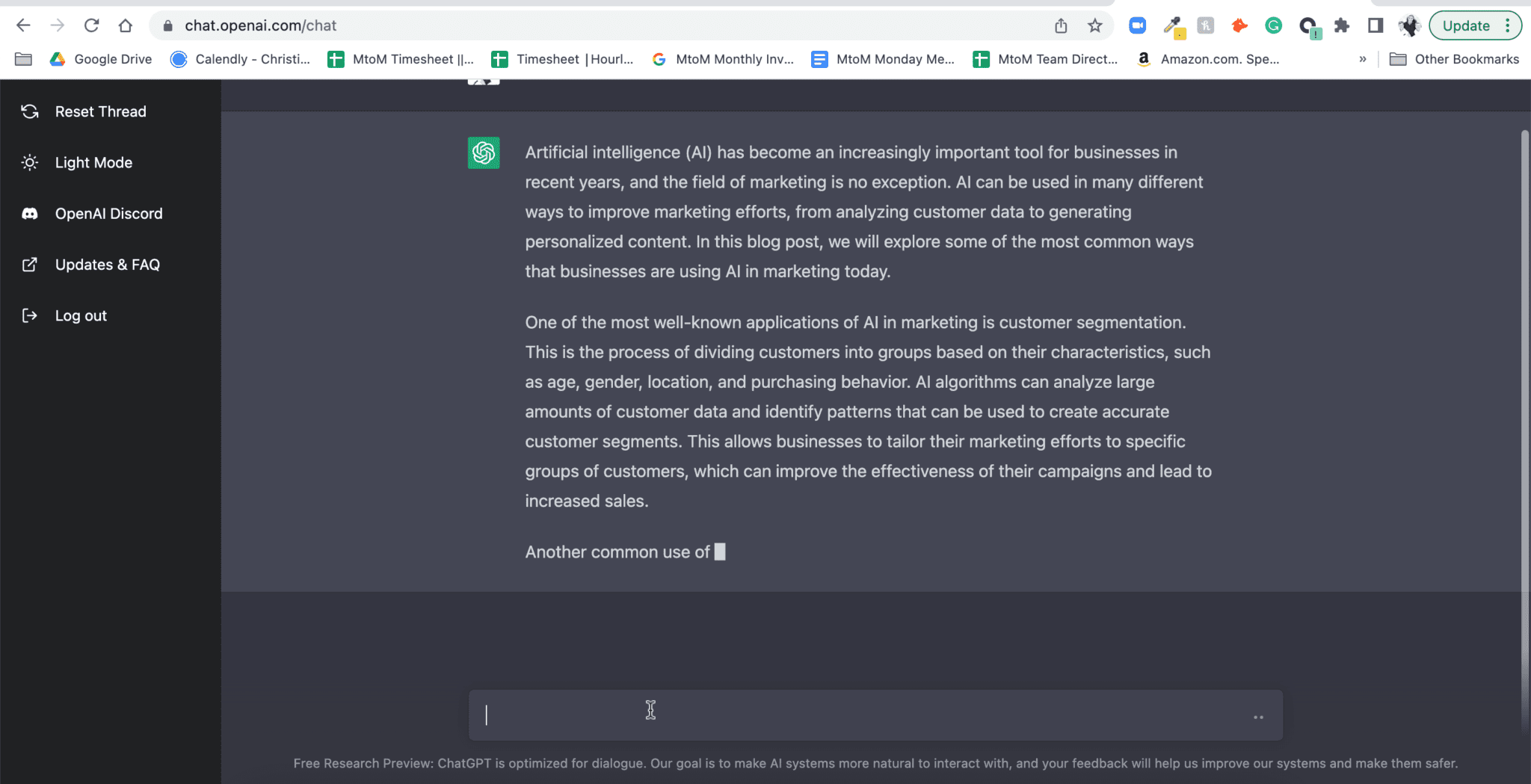Open the Grammarly extension icon
Image resolution: width=1531 pixels, height=784 pixels.
[x=1273, y=25]
